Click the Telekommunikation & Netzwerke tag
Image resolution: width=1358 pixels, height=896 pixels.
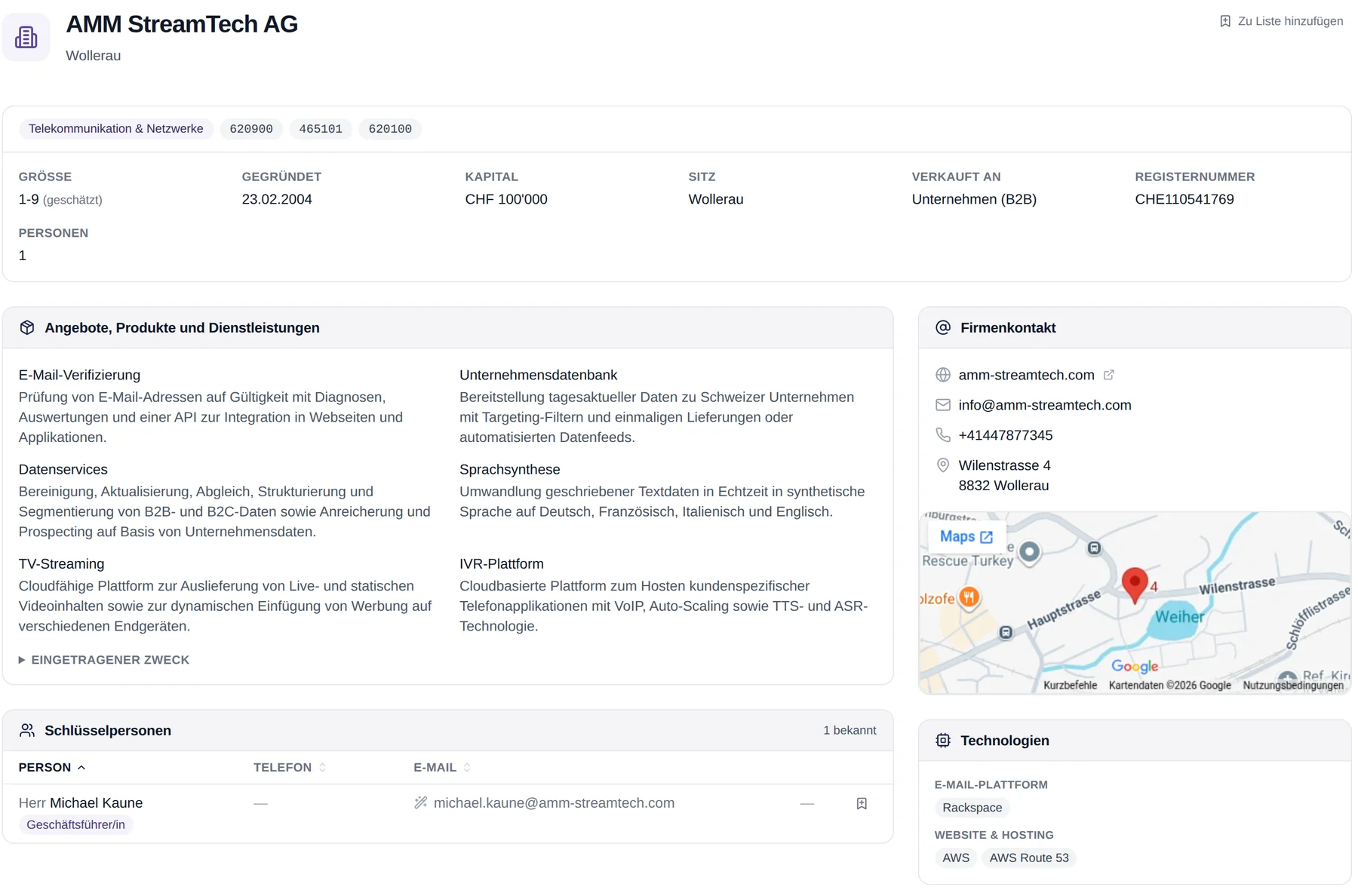point(116,129)
